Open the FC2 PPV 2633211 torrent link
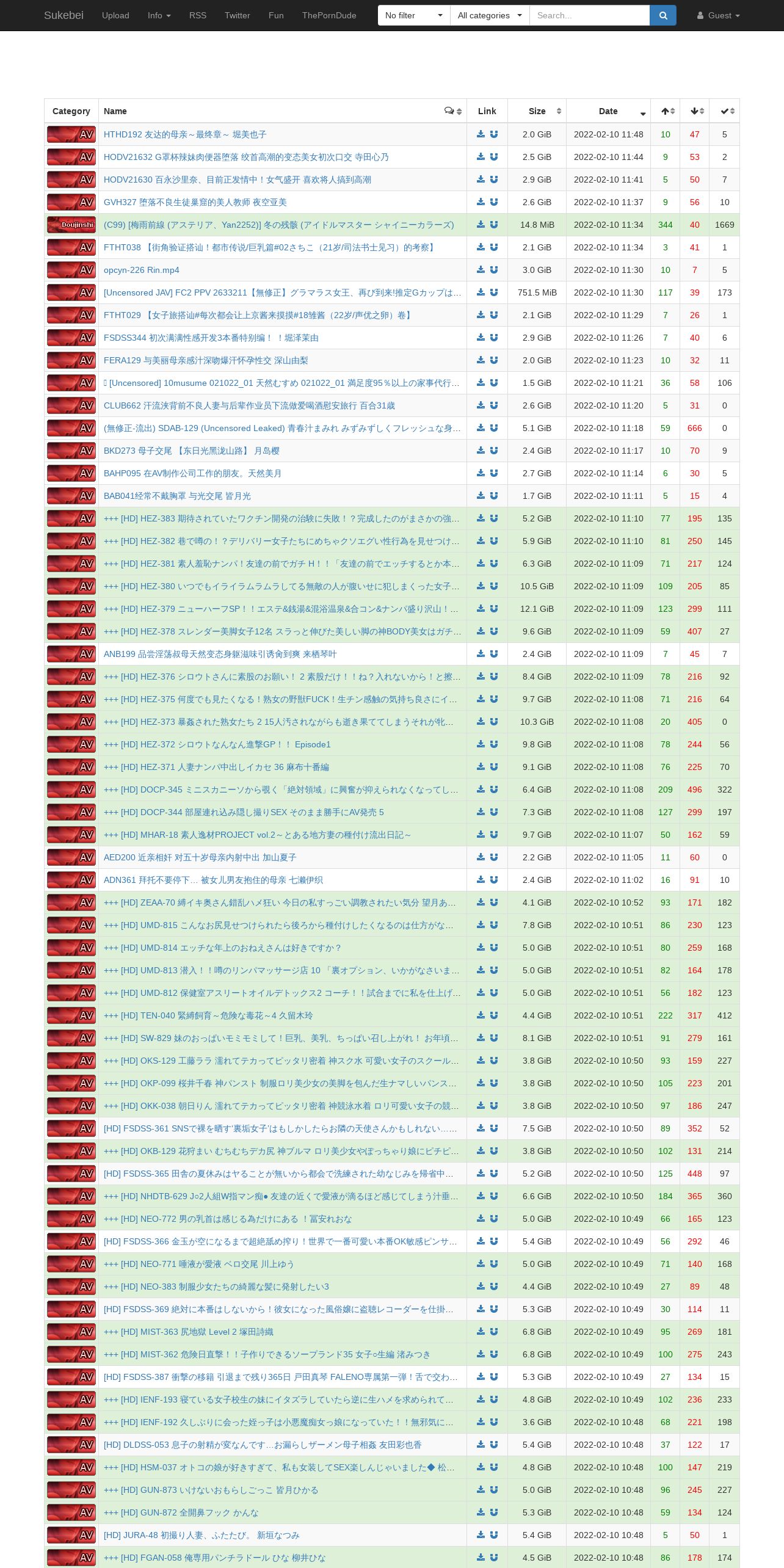Screen dimensions: 784x1568 [x=283, y=292]
